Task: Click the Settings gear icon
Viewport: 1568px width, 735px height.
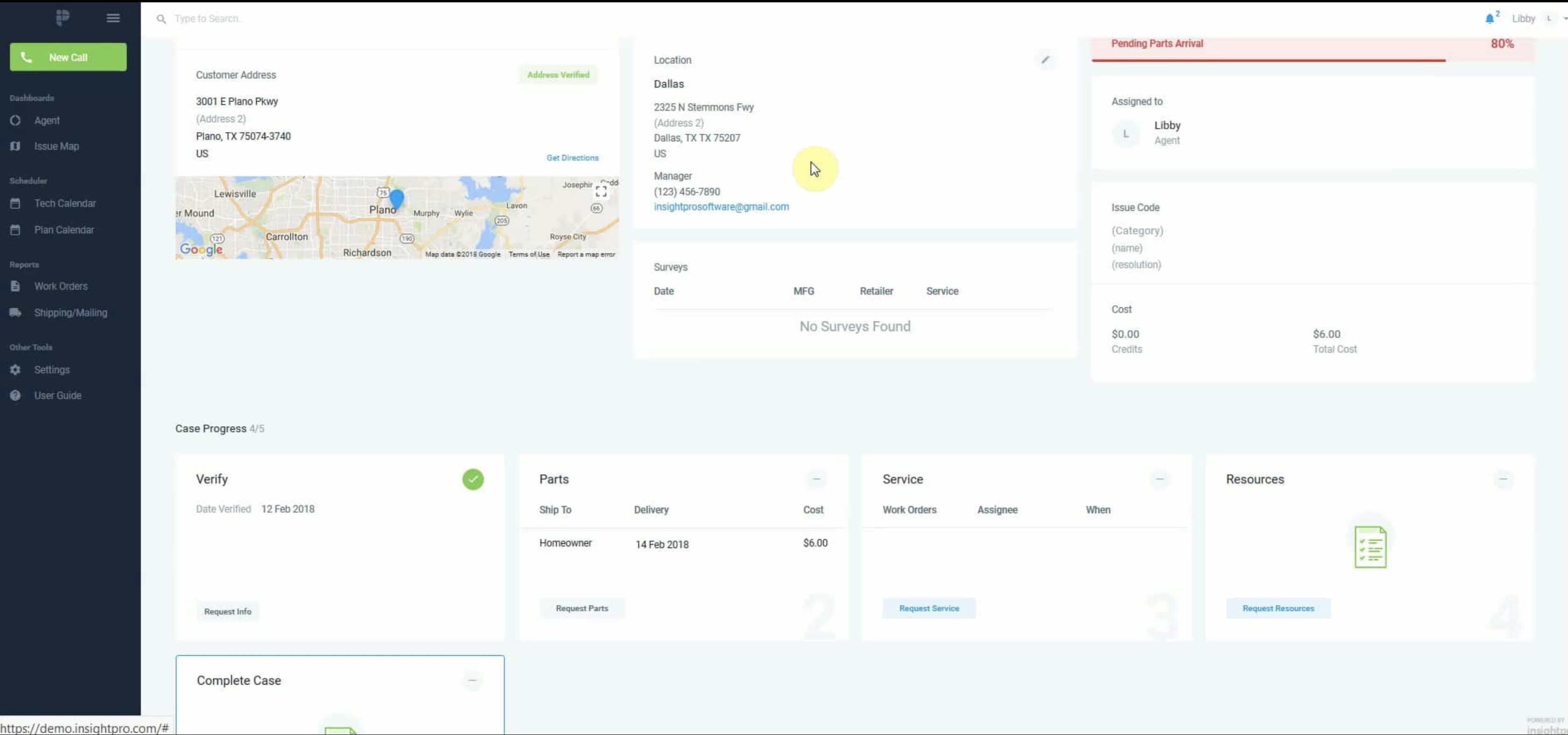Action: pyautogui.click(x=15, y=370)
